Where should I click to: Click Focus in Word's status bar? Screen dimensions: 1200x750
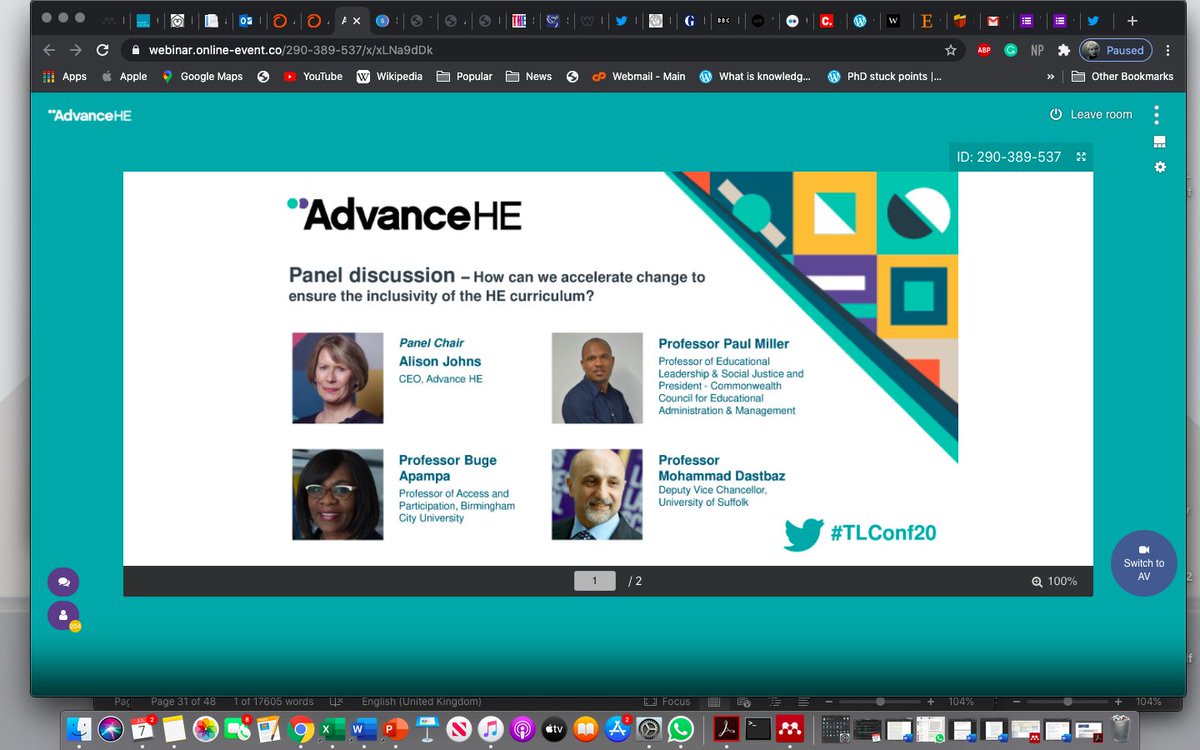click(x=668, y=702)
